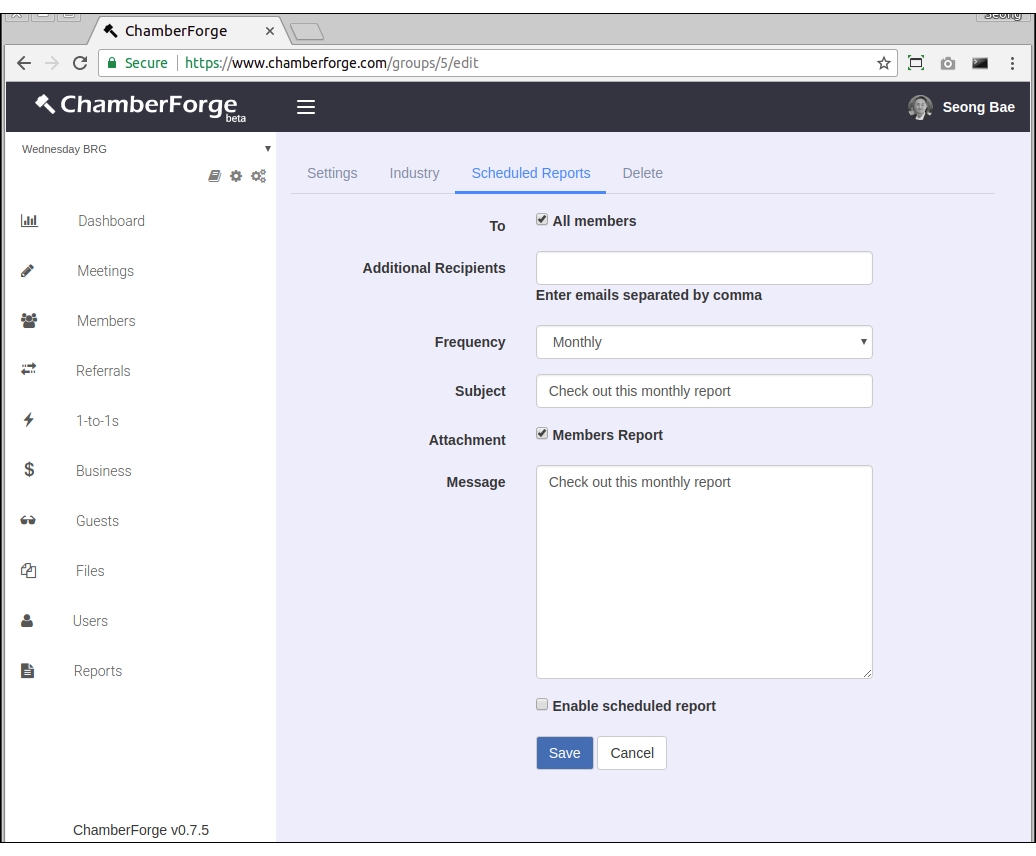Click the Cancel button
The width and height of the screenshot is (1036, 856).
pos(632,753)
